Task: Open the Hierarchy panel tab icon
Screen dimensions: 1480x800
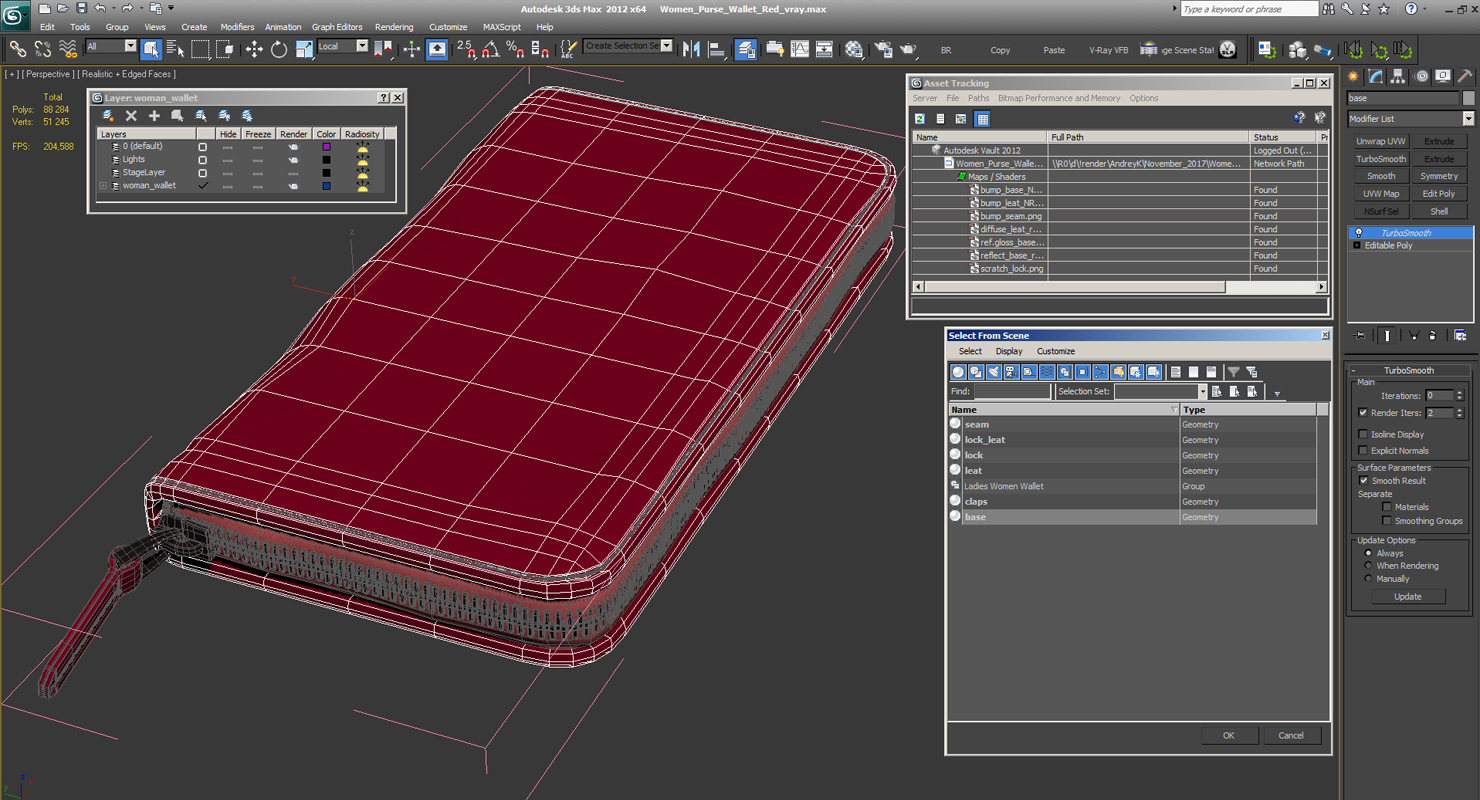Action: point(1398,76)
